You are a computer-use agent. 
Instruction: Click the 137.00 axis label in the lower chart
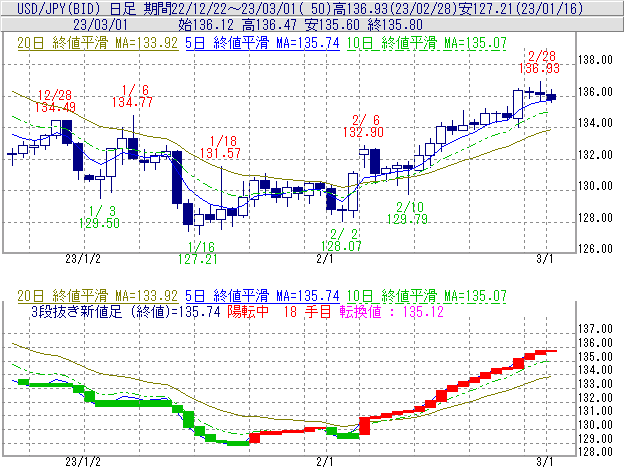[x=595, y=329]
